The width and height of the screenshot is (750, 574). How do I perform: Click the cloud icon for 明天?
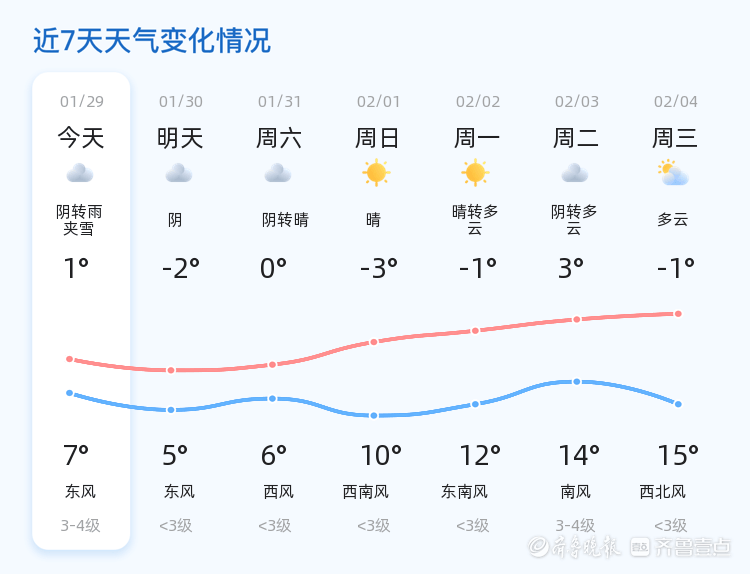pos(179,174)
